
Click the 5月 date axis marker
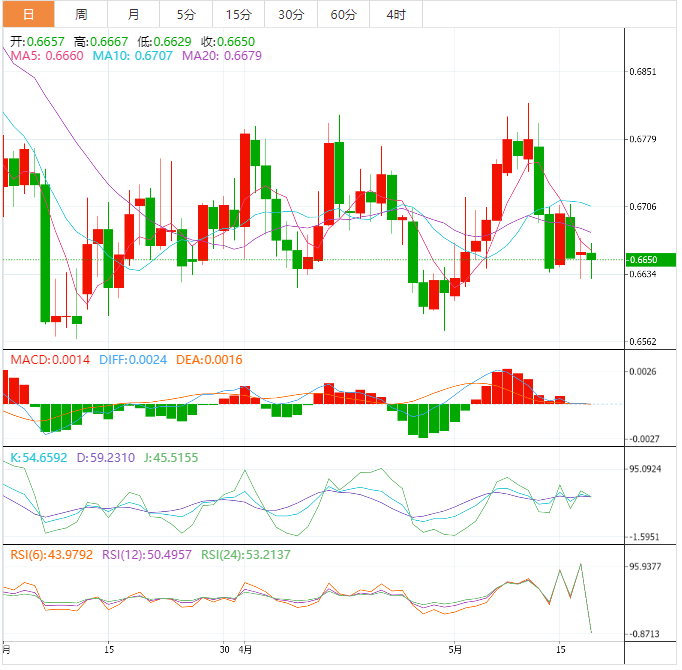[x=456, y=647]
